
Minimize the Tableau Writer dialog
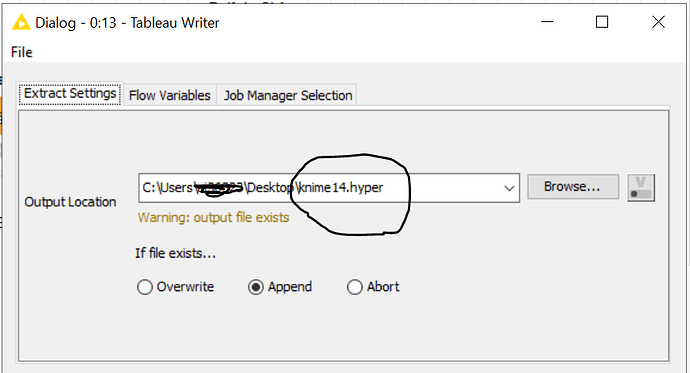pyautogui.click(x=547, y=22)
